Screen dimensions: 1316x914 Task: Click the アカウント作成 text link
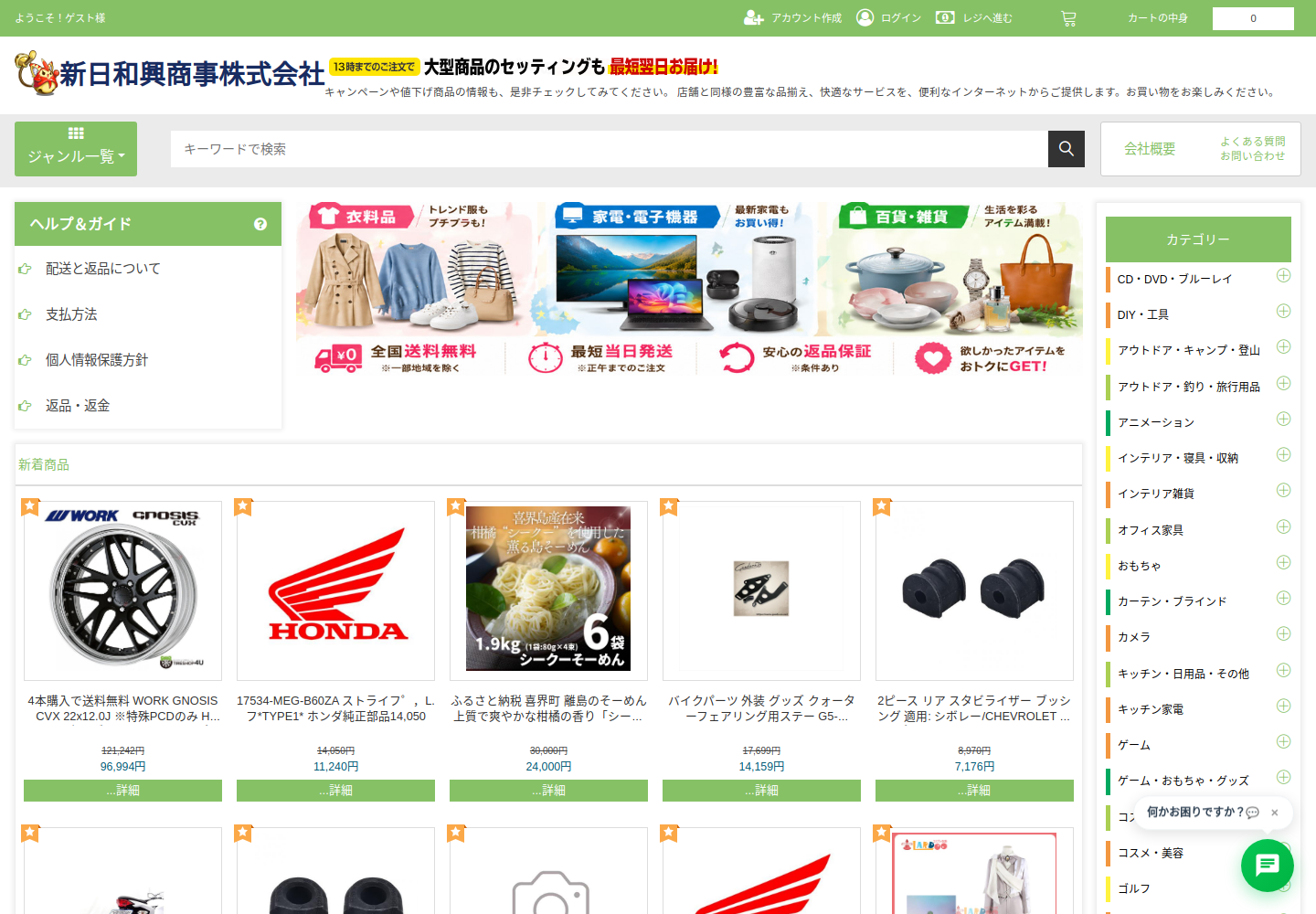pyautogui.click(x=806, y=18)
